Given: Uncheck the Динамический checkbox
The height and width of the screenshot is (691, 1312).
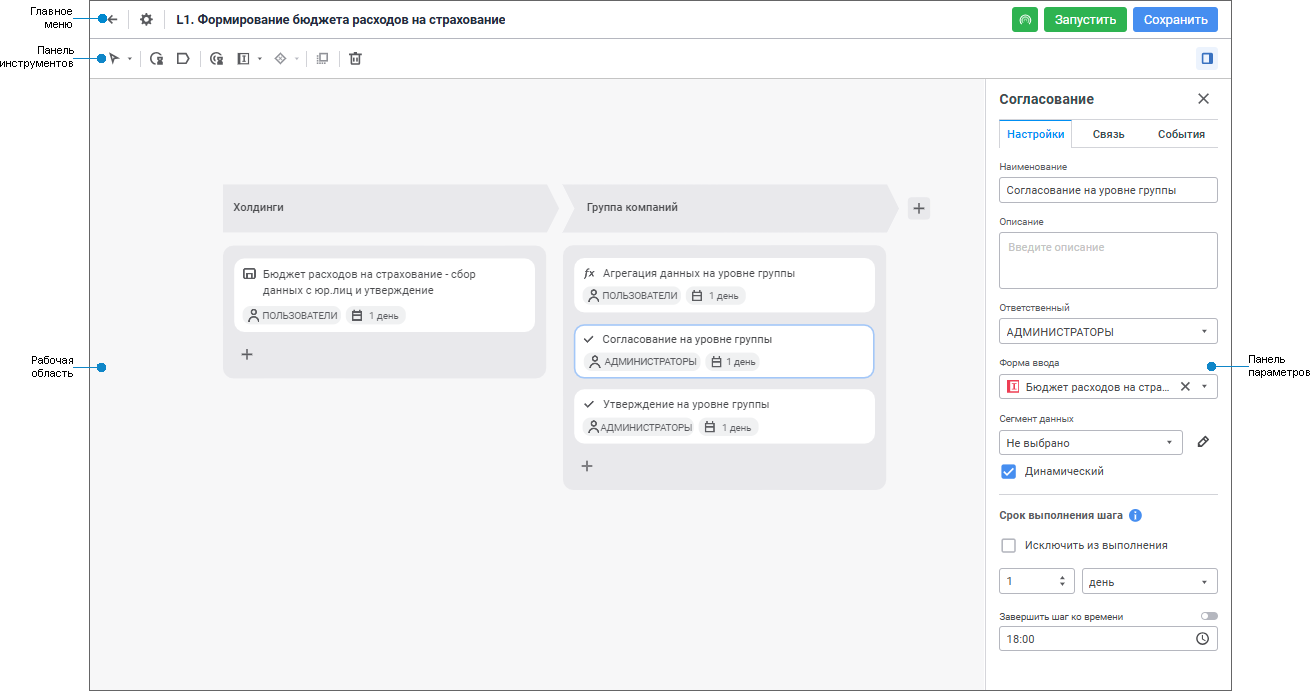Looking at the screenshot, I should click(x=1008, y=472).
